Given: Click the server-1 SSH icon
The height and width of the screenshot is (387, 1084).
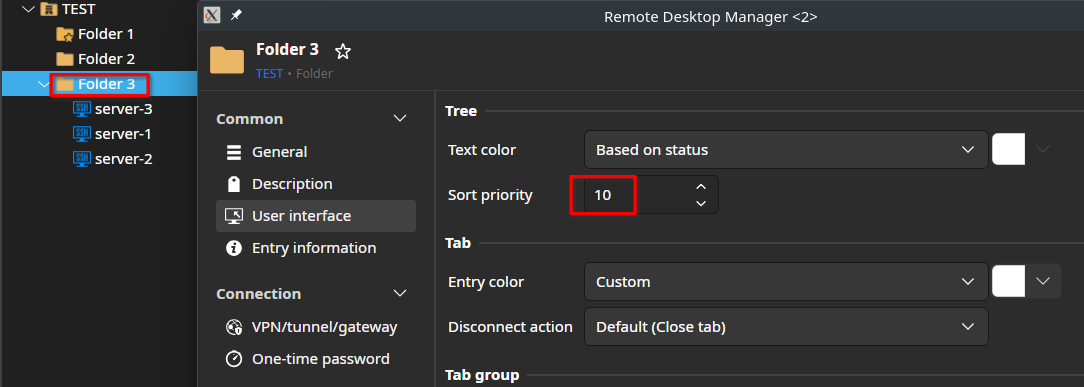Looking at the screenshot, I should pyautogui.click(x=82, y=134).
